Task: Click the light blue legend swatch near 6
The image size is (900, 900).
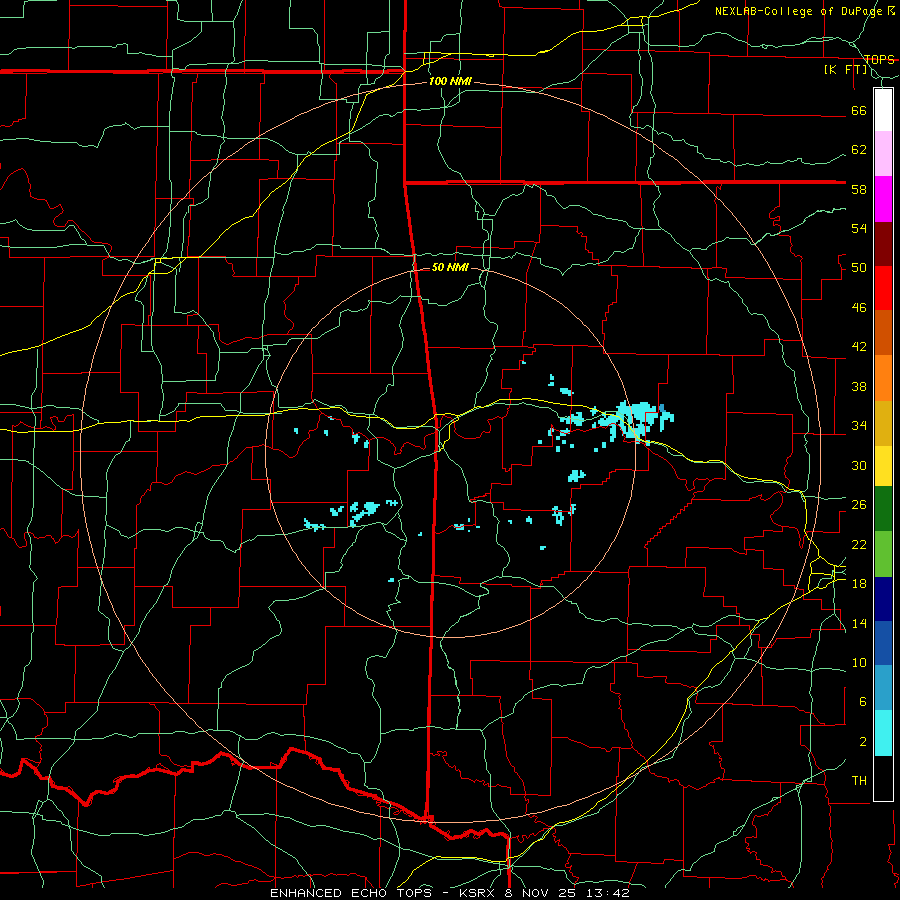Action: 883,688
